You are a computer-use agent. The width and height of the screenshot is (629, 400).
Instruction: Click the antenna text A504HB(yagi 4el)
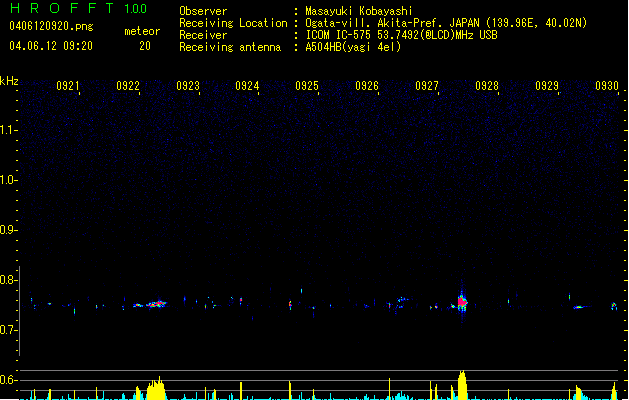(353, 47)
